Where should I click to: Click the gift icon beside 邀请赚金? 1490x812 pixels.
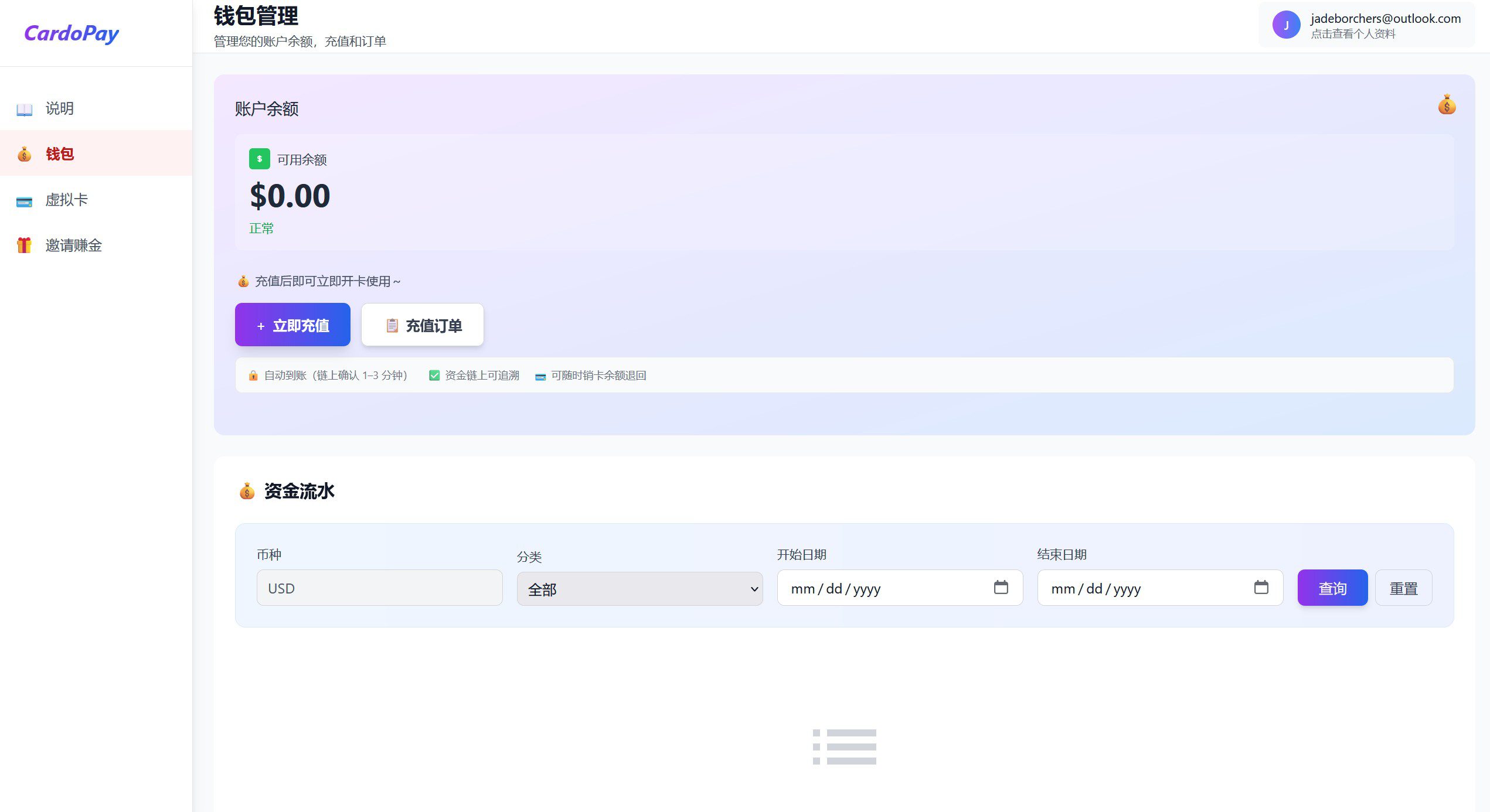(x=24, y=245)
